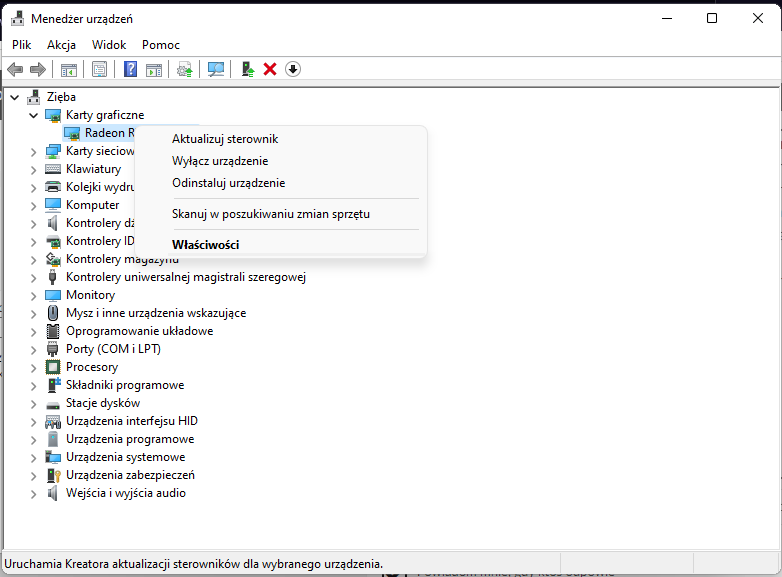Toggle the console tree toolbar icon
Image resolution: width=782 pixels, height=577 pixels.
click(69, 69)
